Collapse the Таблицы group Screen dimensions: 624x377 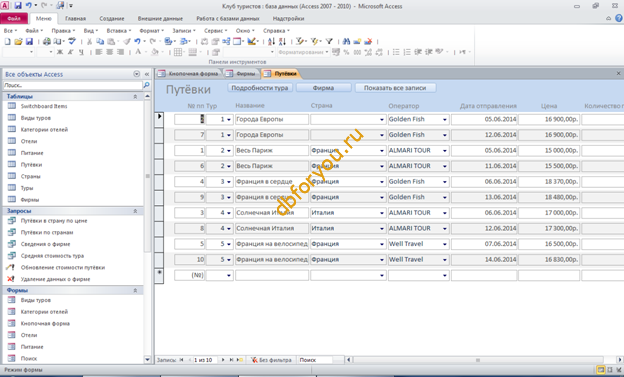tap(135, 96)
